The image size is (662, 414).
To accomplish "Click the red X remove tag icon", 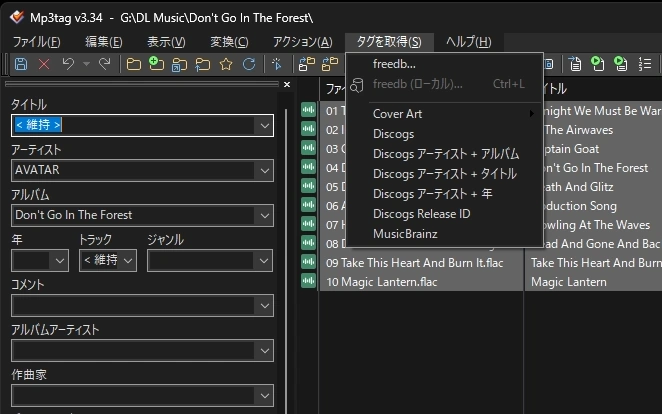I will pos(44,64).
